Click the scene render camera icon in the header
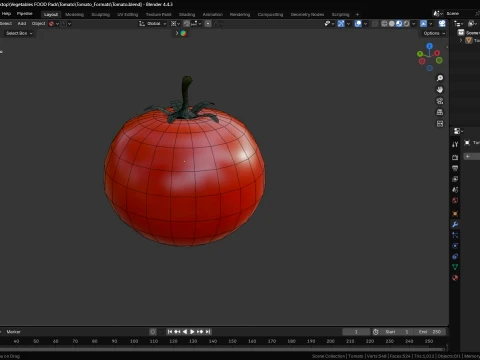 442,23
